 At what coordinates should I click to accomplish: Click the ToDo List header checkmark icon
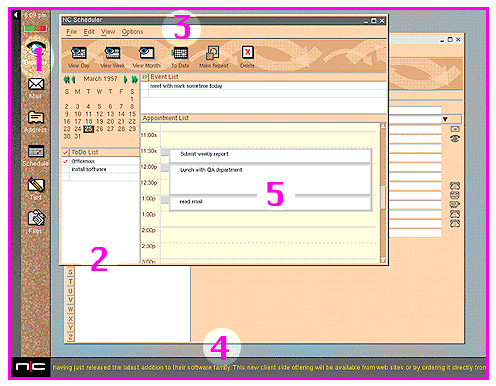click(x=65, y=152)
